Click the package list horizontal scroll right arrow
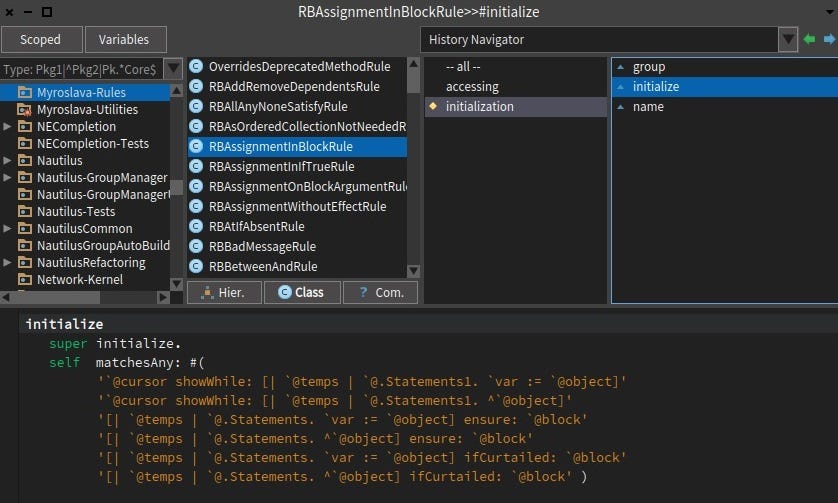Viewport: 838px width, 503px height. click(164, 297)
